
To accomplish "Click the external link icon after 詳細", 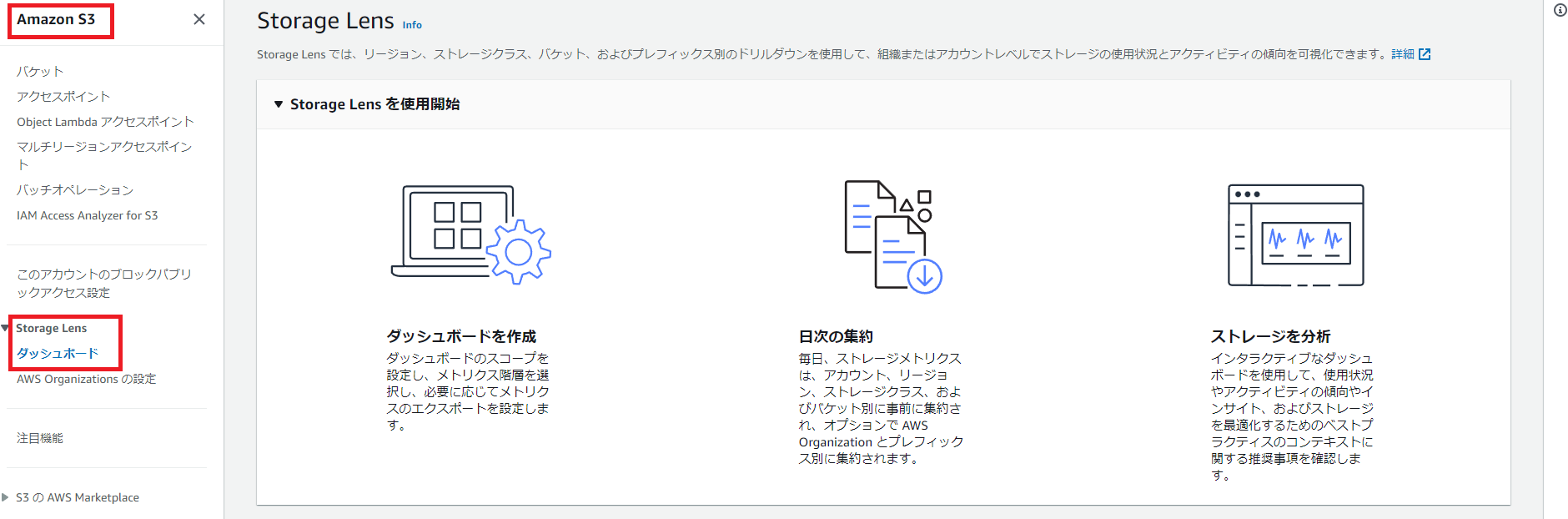I will click(x=1425, y=54).
